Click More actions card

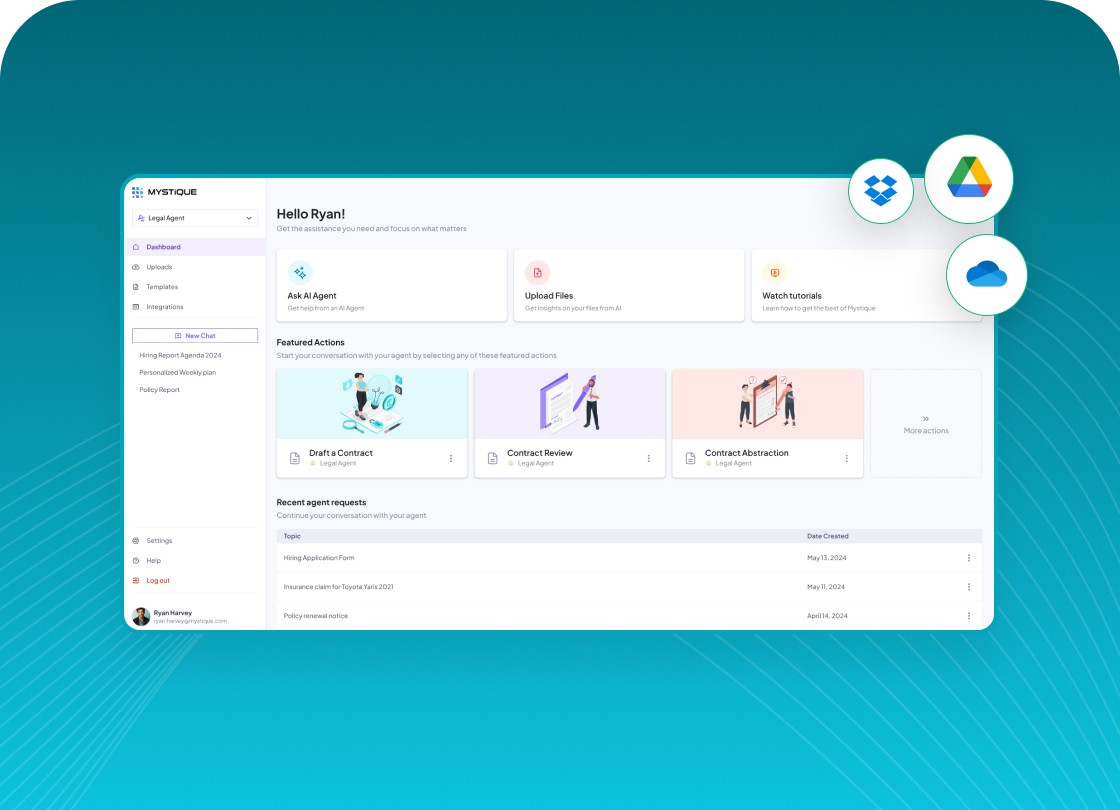[926, 424]
